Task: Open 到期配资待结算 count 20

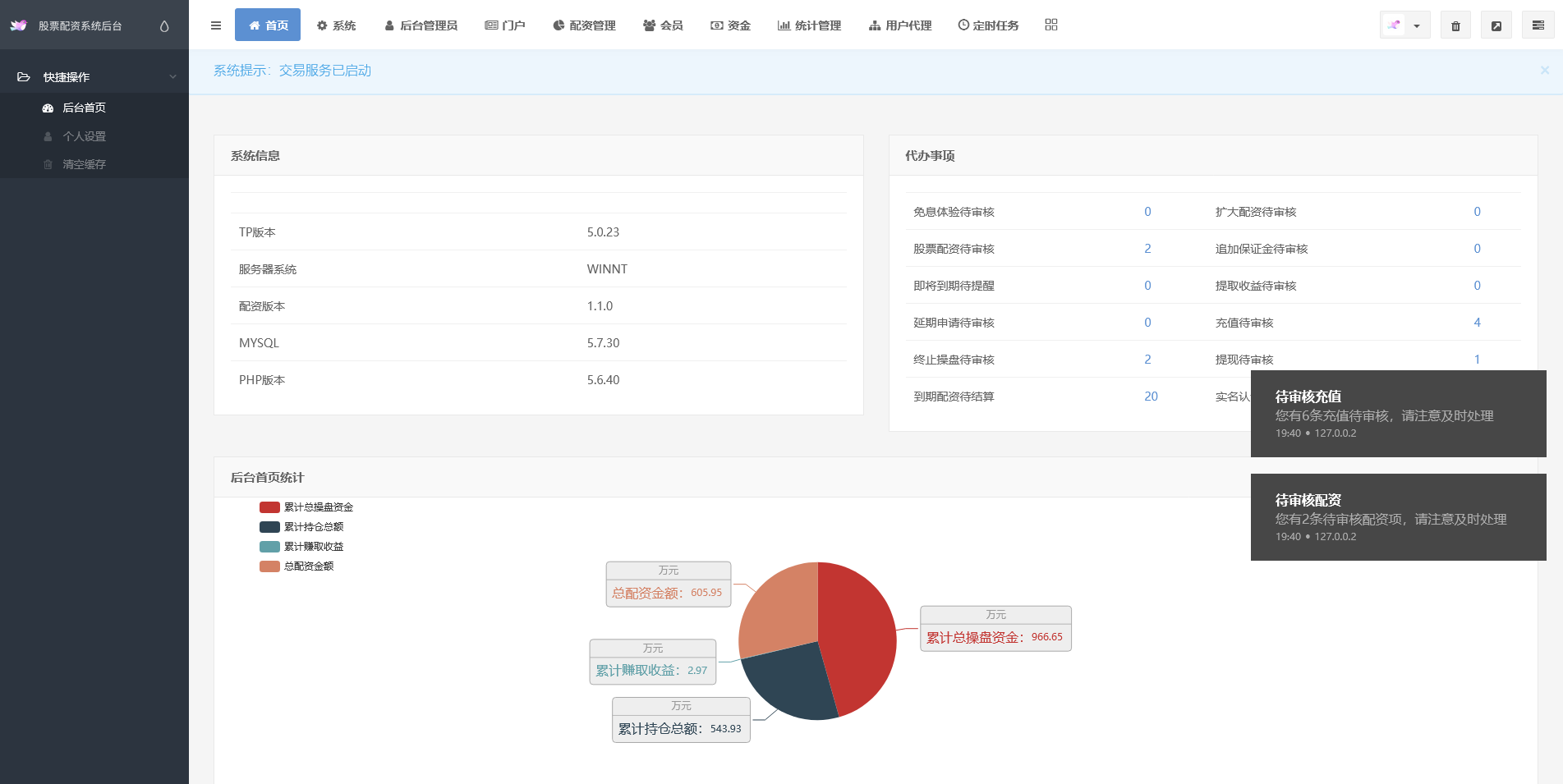Action: click(x=1151, y=397)
